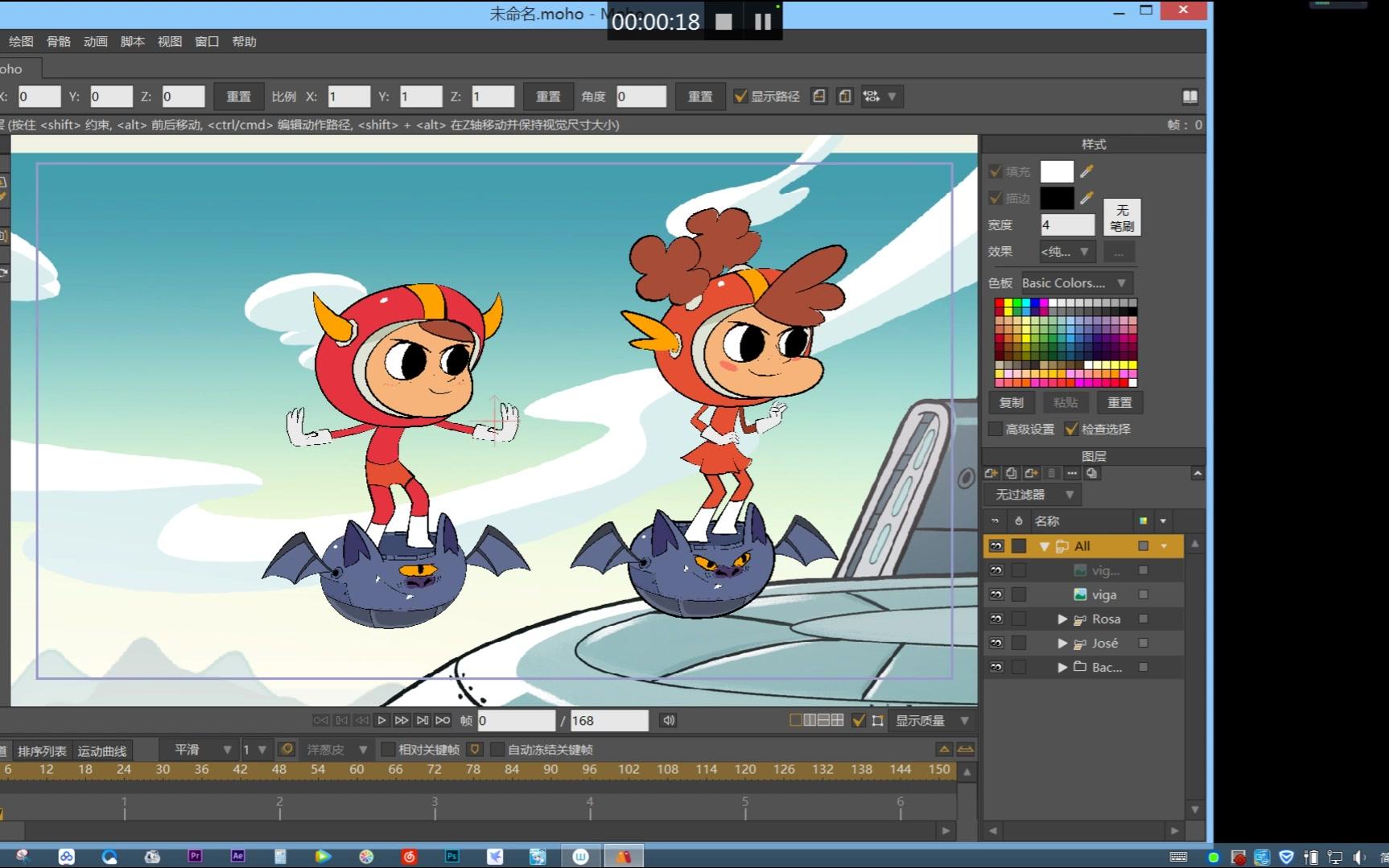This screenshot has height=868, width=1389.
Task: Open the 骨骼 menu
Action: [58, 42]
